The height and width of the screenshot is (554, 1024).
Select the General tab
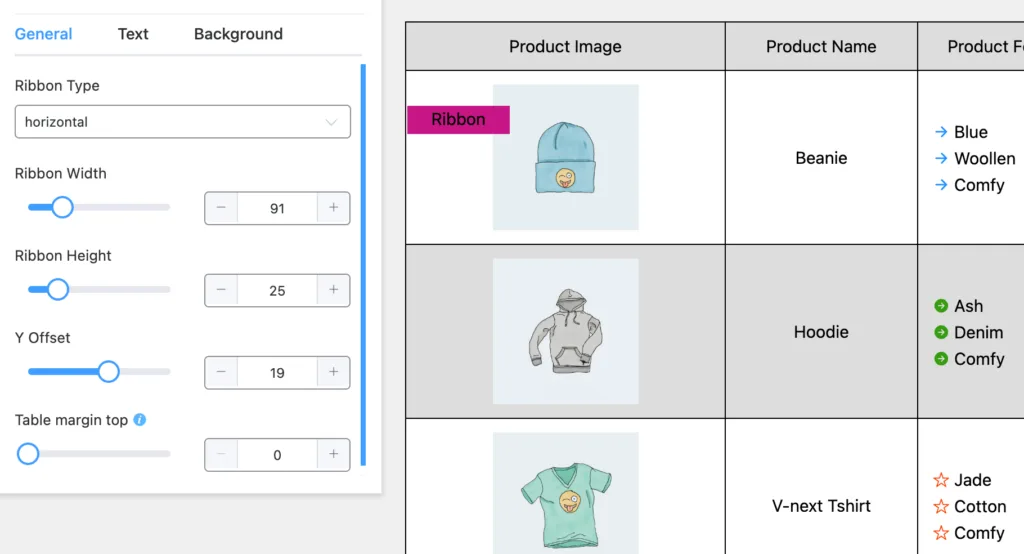[44, 34]
